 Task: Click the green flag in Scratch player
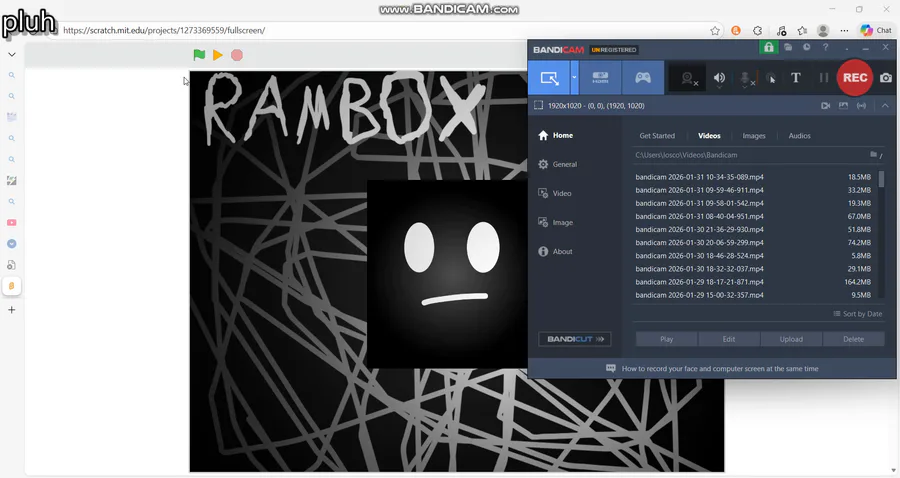click(199, 55)
